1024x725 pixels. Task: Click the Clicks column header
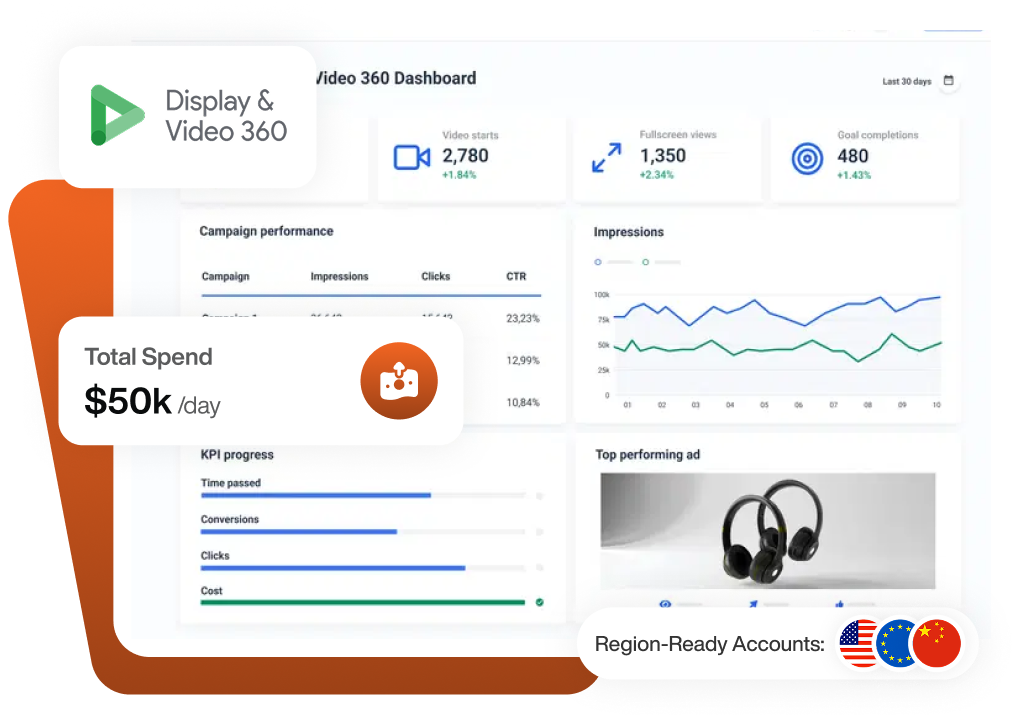point(435,276)
